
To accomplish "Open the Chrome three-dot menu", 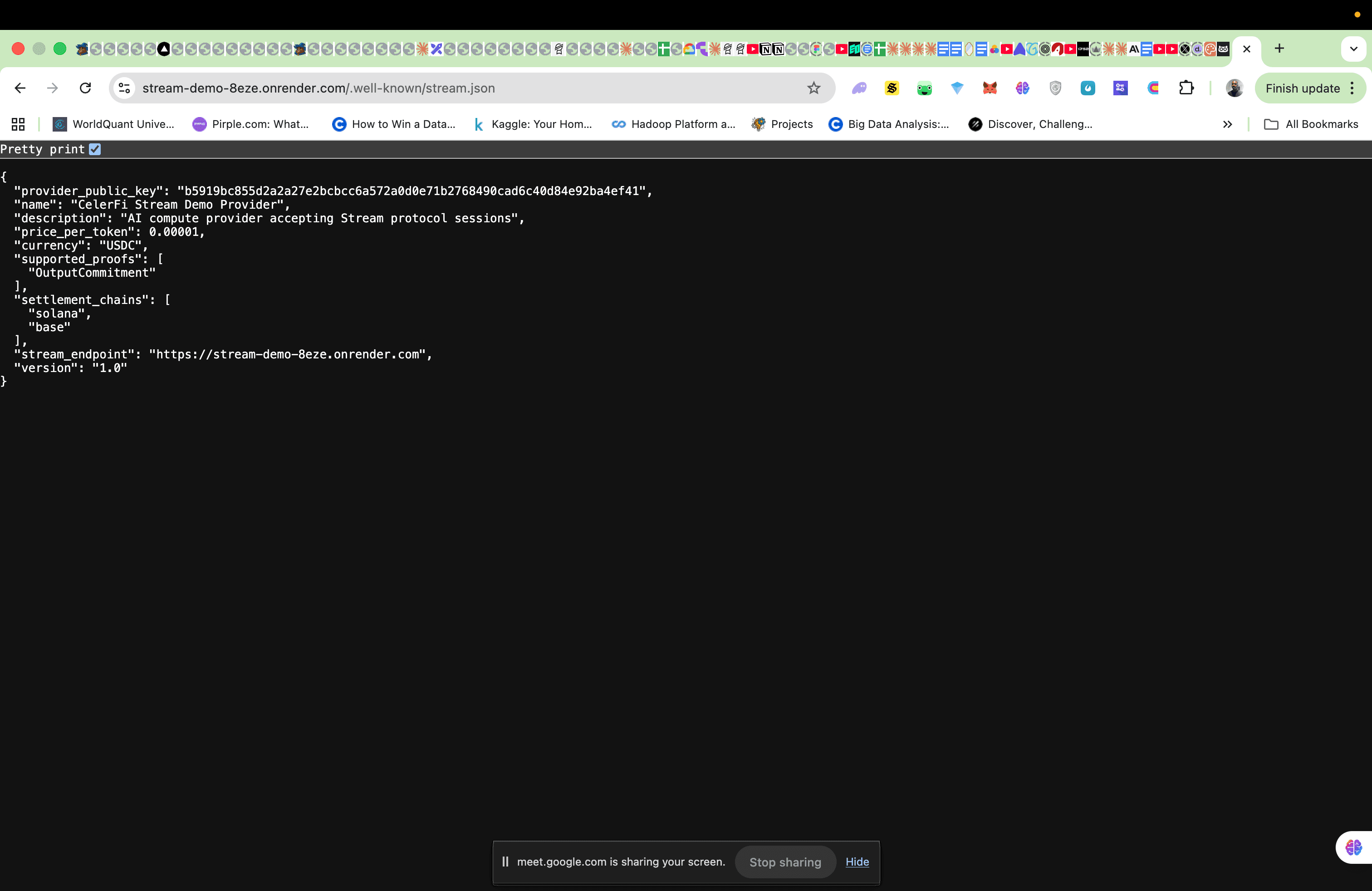I will [x=1352, y=88].
